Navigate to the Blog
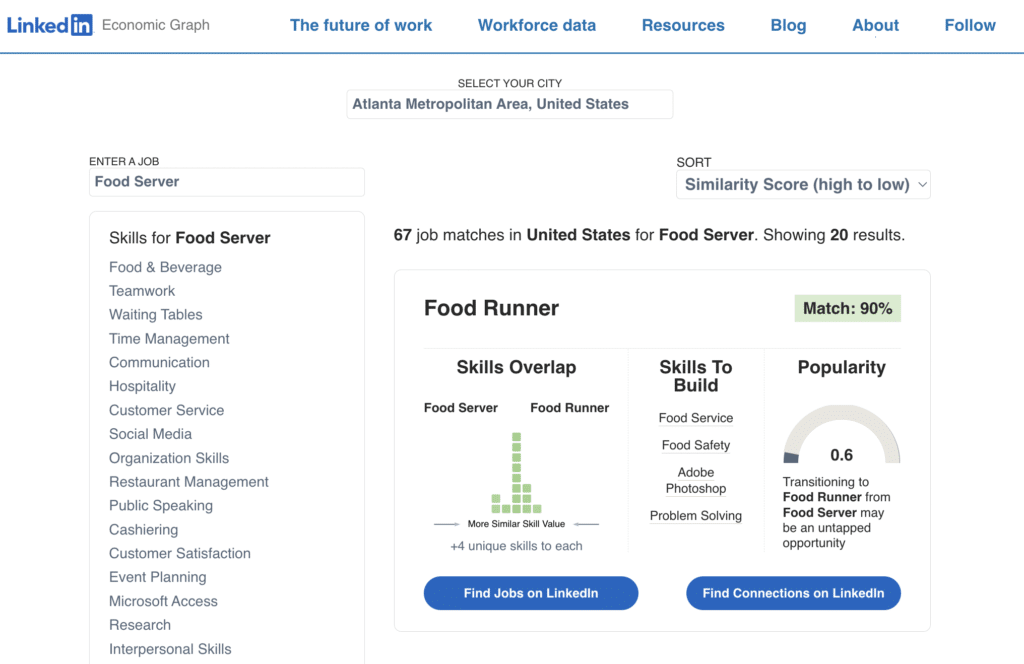This screenshot has height=664, width=1024. pyautogui.click(x=788, y=25)
